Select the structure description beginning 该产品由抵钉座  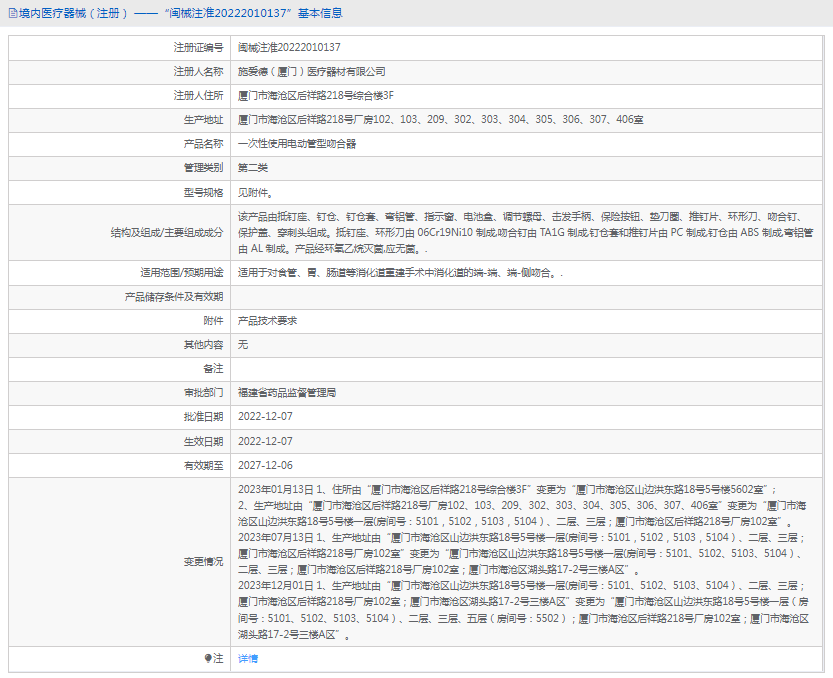click(x=525, y=233)
